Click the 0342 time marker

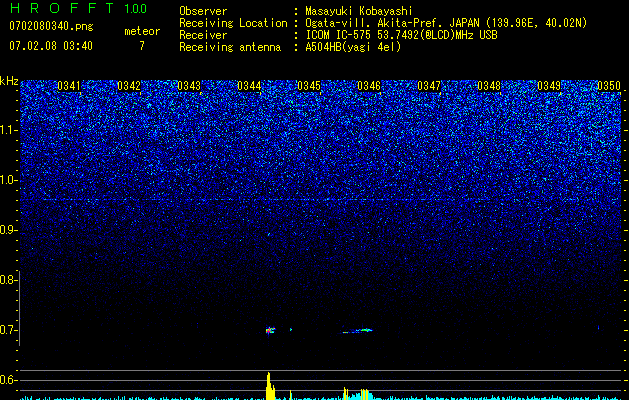pyautogui.click(x=129, y=86)
